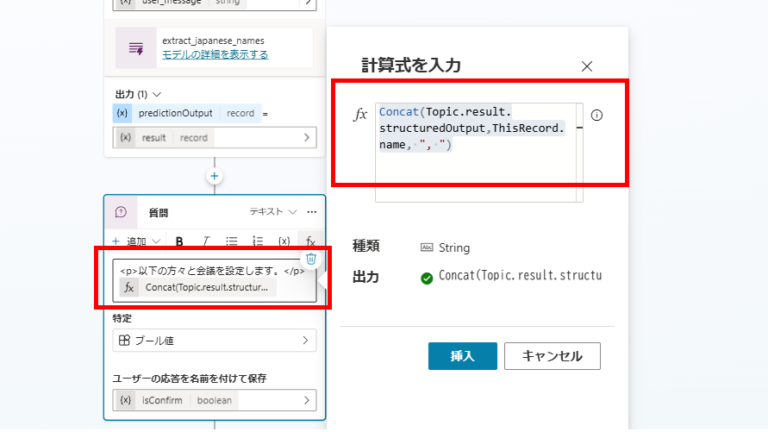Open the テキスト type dropdown
Viewport: 768px width, 432px height.
pyautogui.click(x=273, y=212)
